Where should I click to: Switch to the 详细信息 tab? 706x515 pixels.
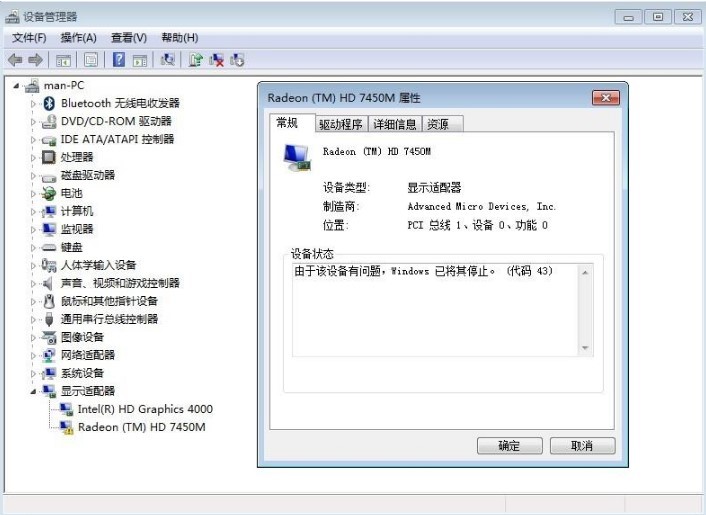click(395, 124)
